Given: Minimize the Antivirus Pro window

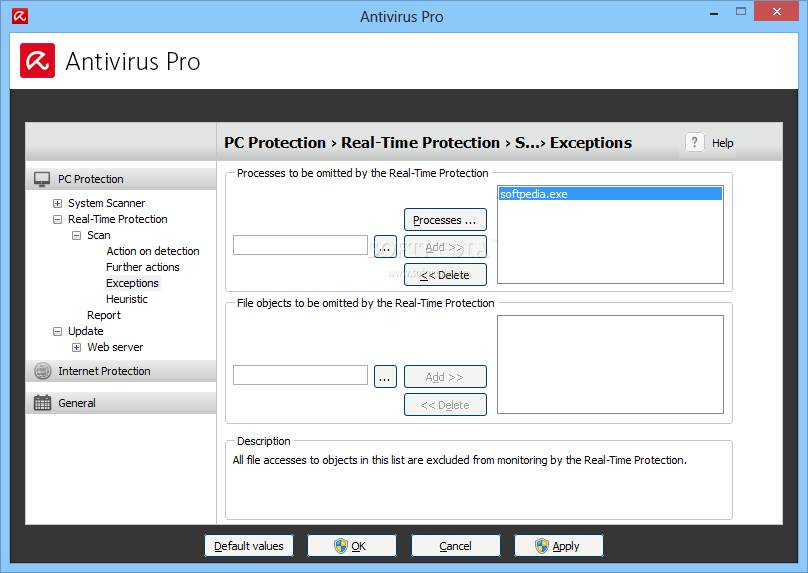Looking at the screenshot, I should pos(714,13).
